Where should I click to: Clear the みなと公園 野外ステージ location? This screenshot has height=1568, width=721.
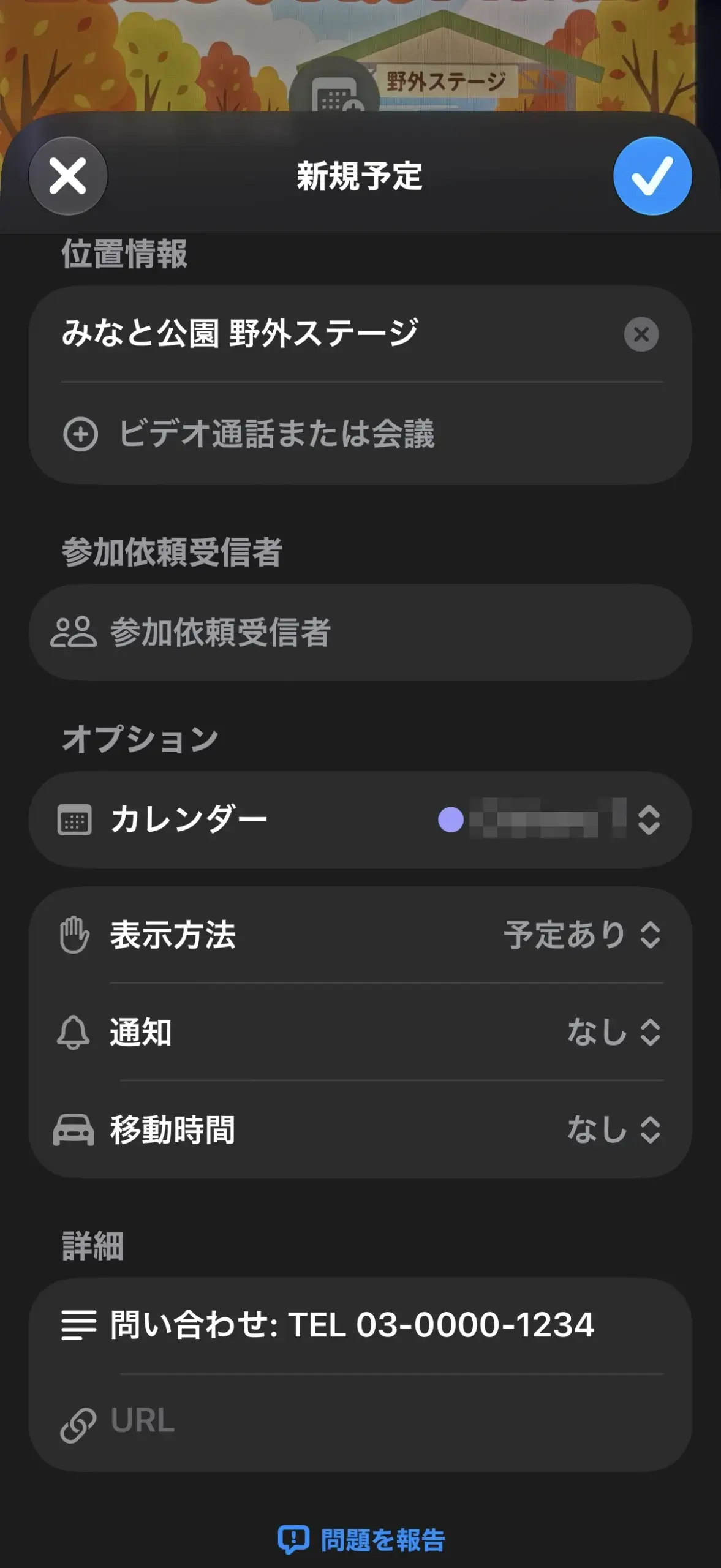pos(641,334)
